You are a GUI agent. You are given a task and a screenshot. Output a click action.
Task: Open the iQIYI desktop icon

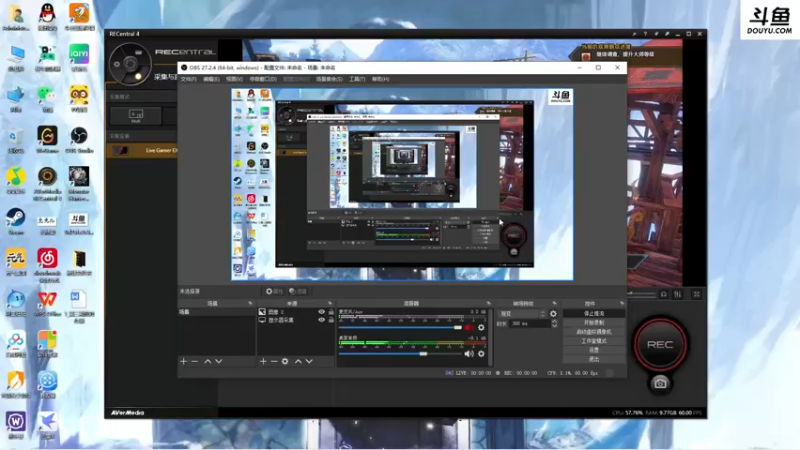pyautogui.click(x=79, y=57)
